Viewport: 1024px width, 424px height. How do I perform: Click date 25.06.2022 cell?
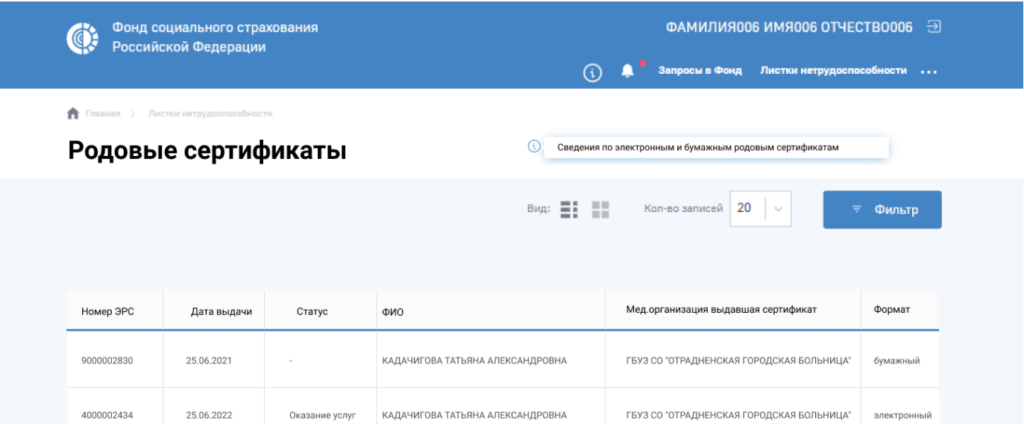[x=208, y=415]
